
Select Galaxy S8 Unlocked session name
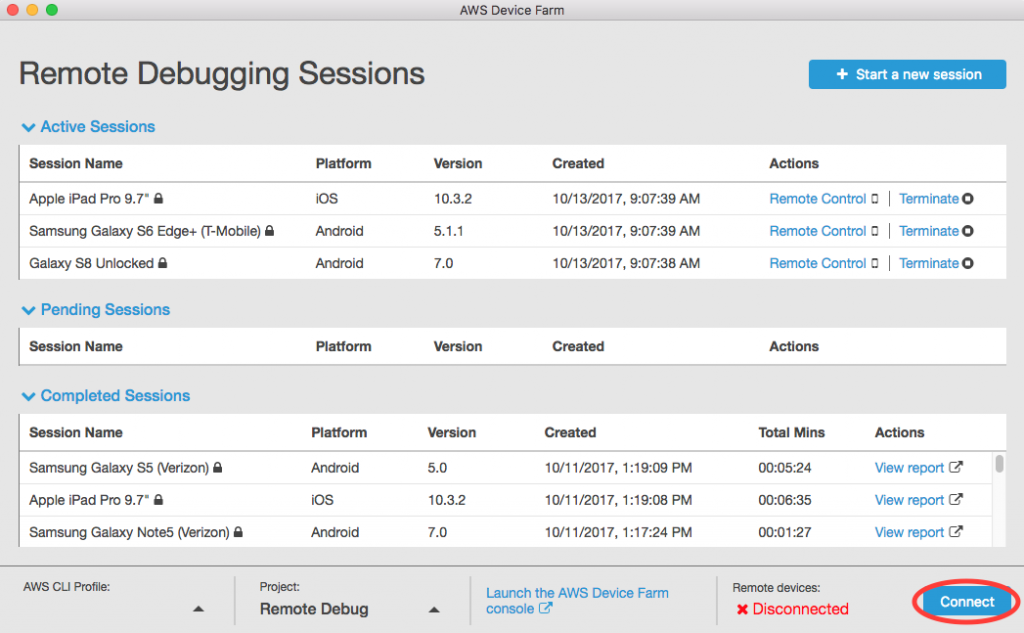coord(91,263)
